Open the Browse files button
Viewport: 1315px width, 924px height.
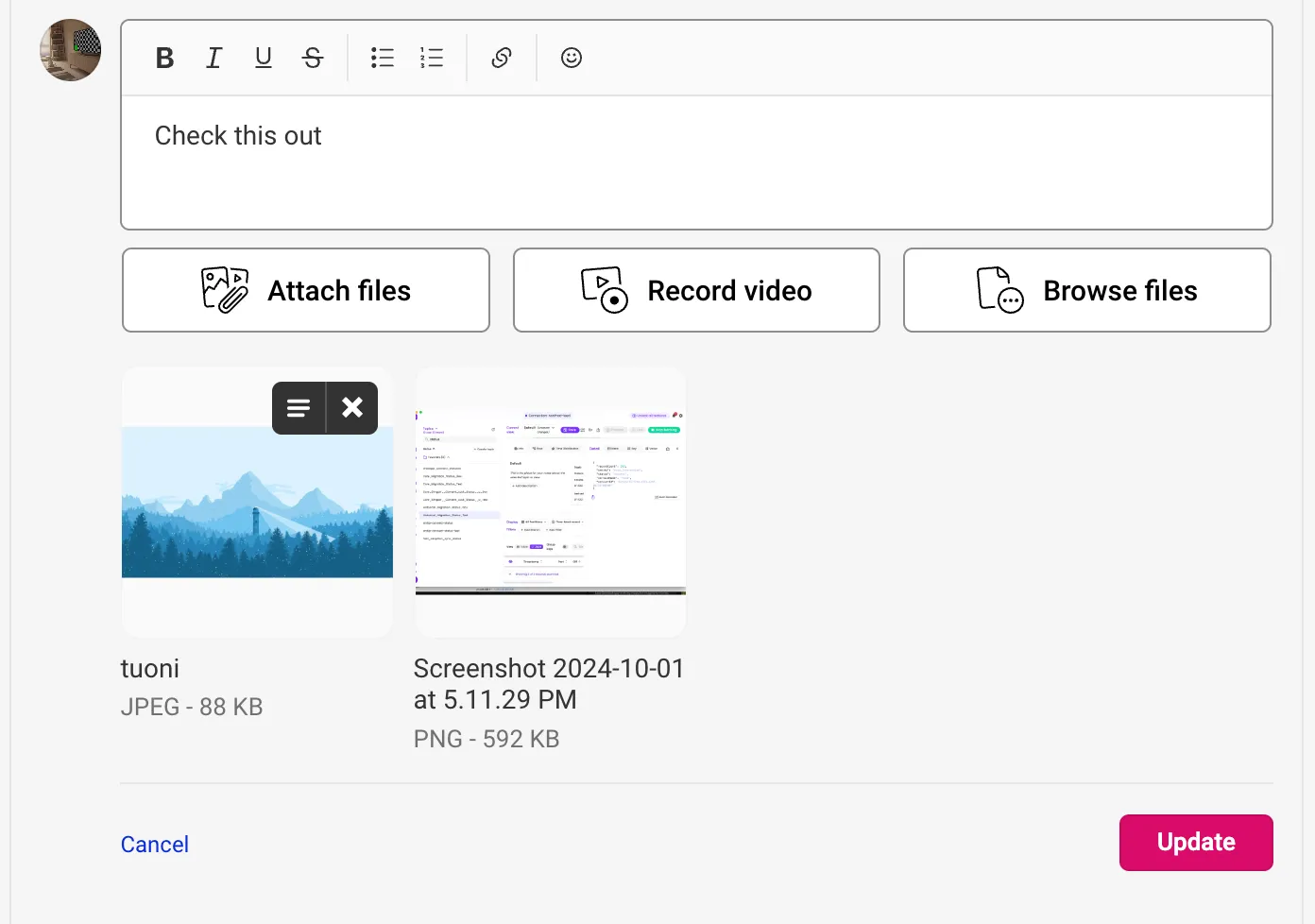point(1086,290)
